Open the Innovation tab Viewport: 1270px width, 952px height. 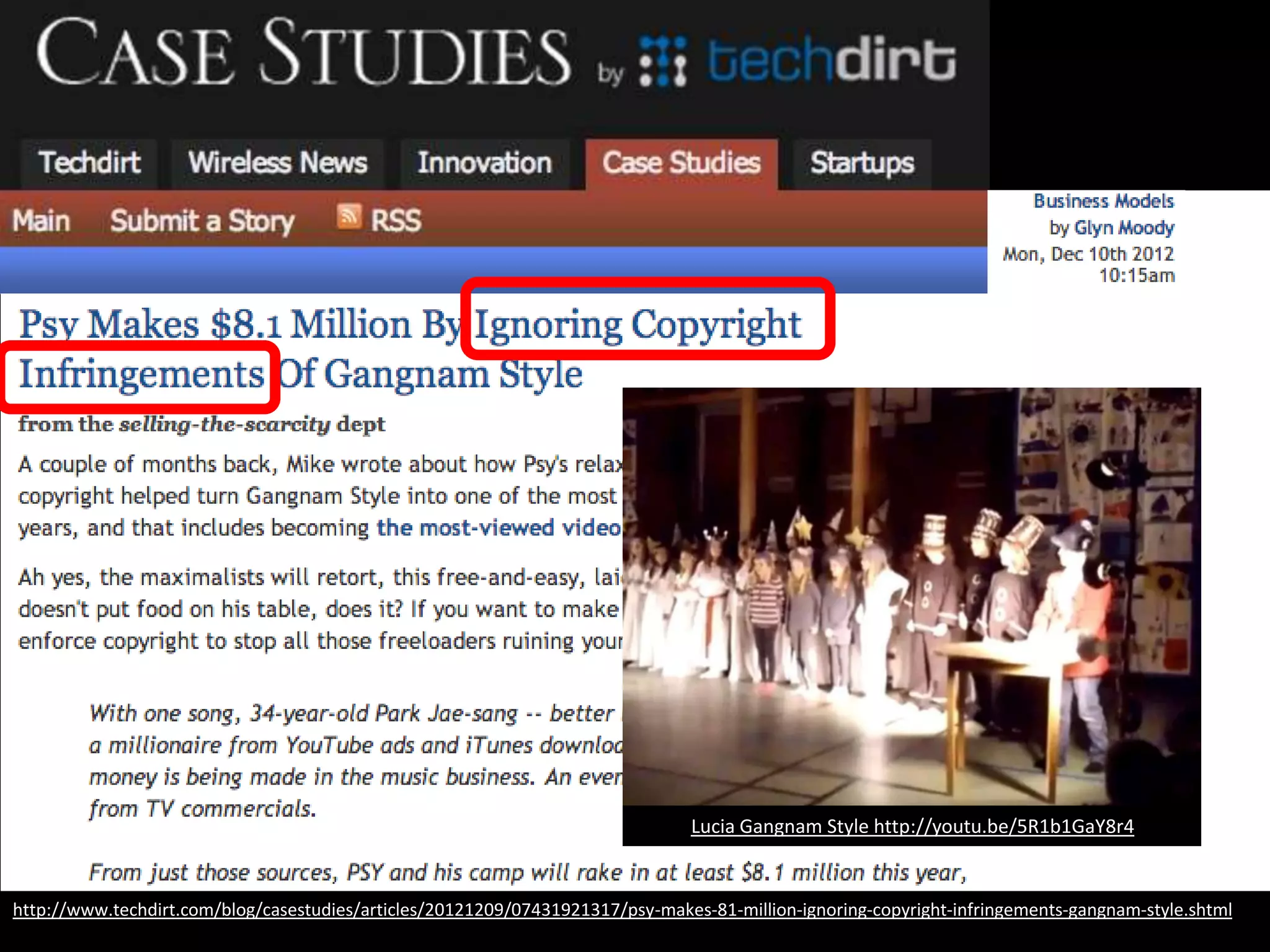[x=484, y=164]
